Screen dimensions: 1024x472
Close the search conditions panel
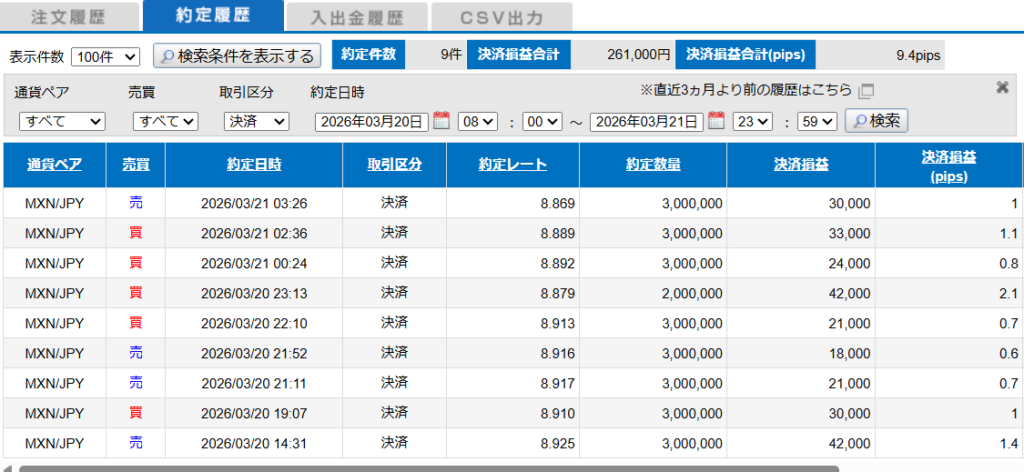(x=1002, y=88)
